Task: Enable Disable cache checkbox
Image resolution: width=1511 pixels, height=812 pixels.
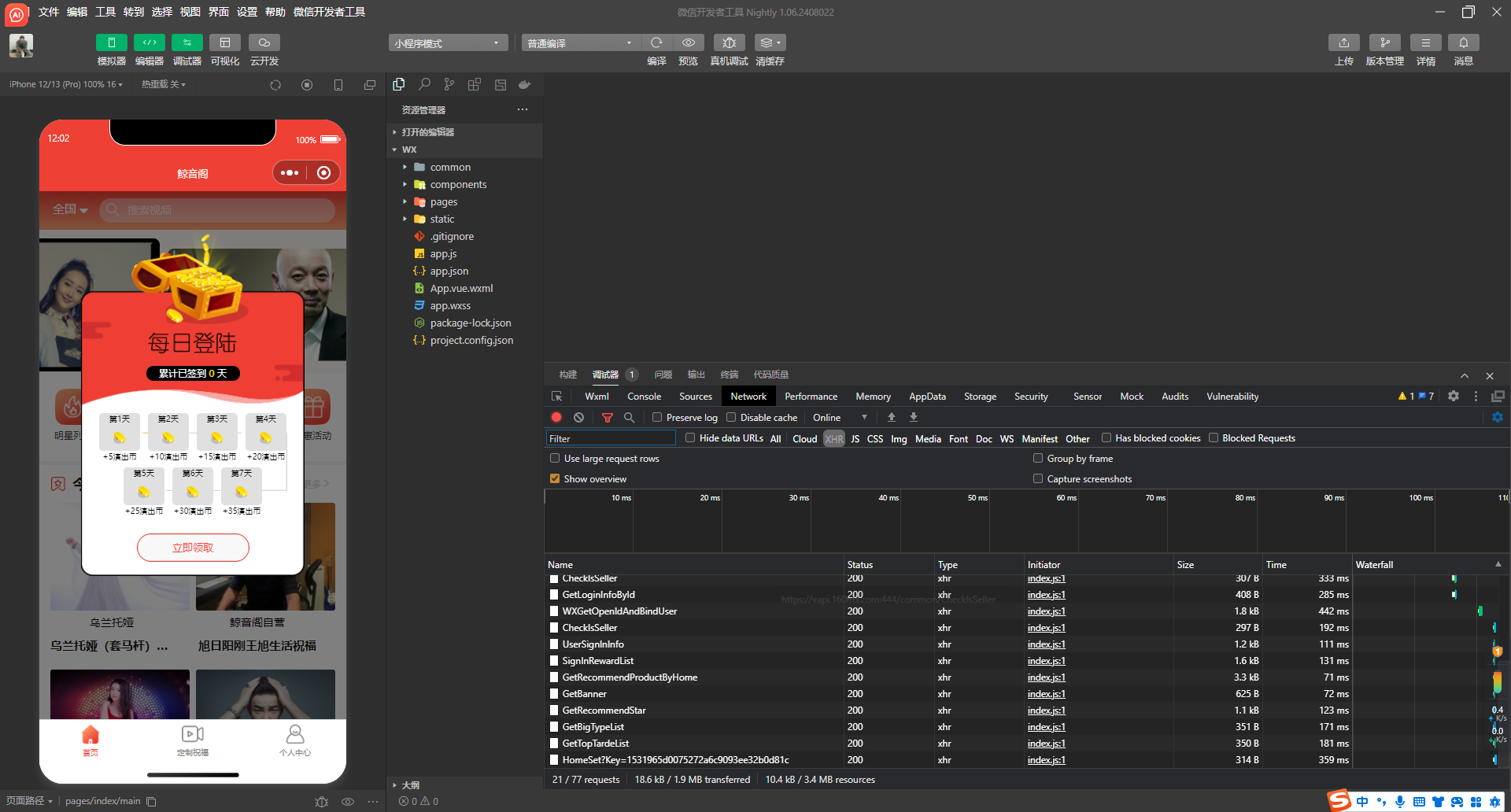Action: [x=731, y=418]
